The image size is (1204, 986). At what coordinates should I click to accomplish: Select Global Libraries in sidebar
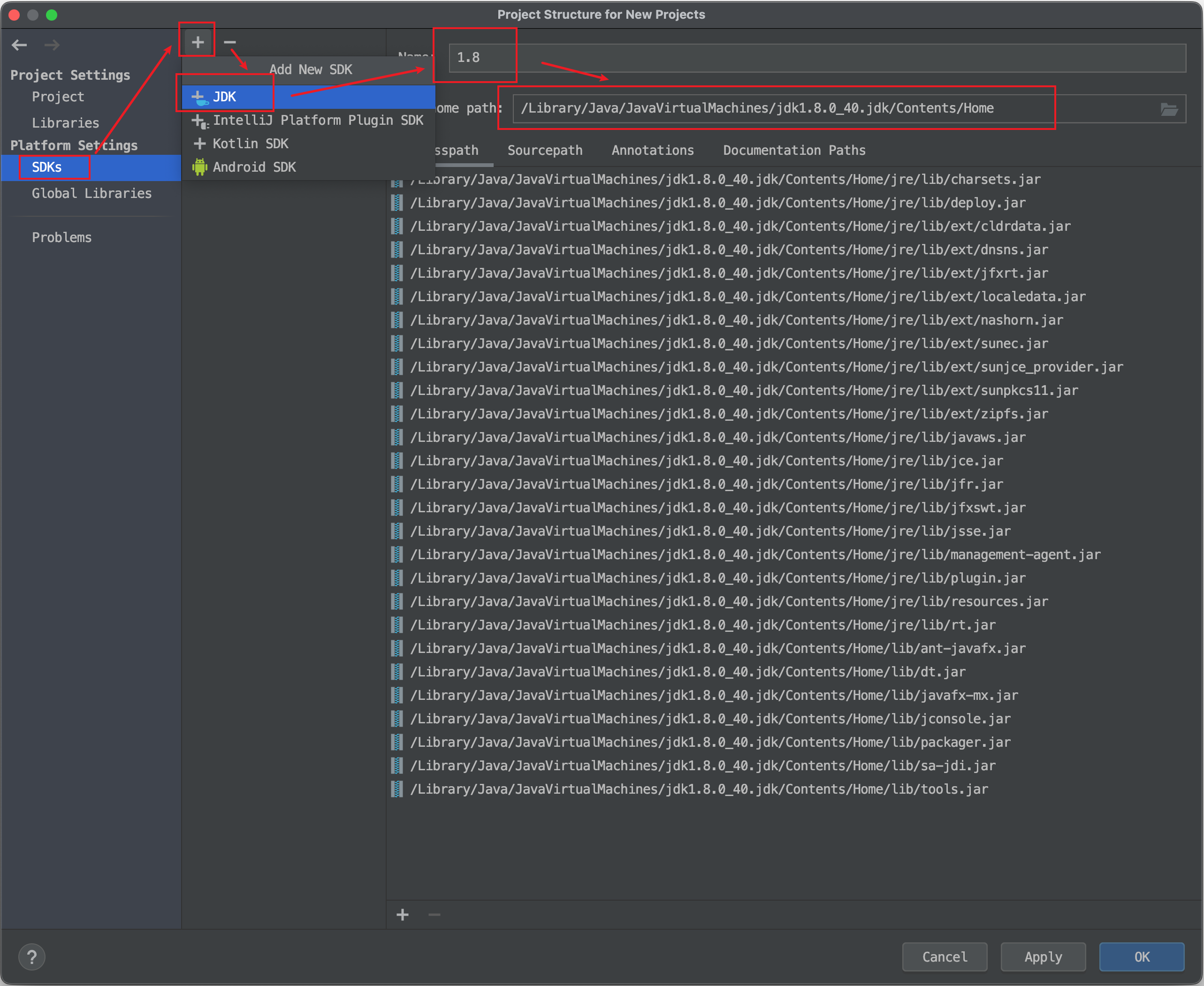(x=91, y=194)
